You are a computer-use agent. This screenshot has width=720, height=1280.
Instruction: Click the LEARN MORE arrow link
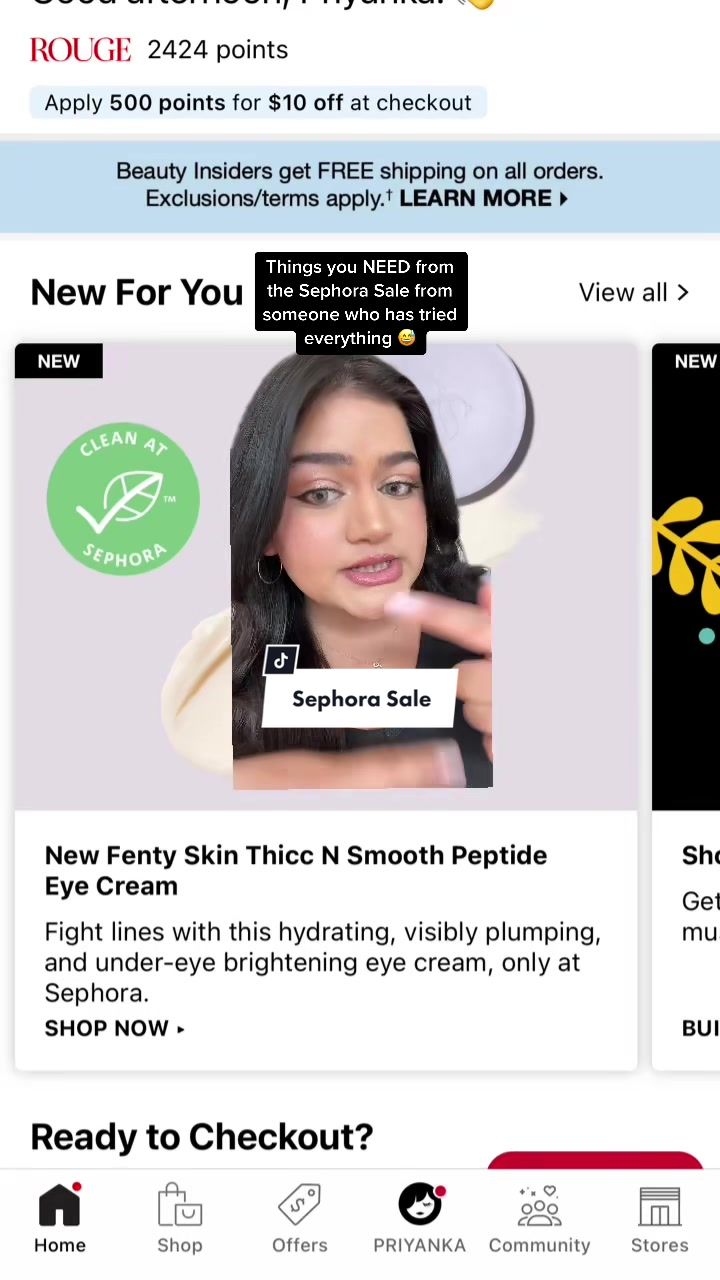(x=484, y=198)
